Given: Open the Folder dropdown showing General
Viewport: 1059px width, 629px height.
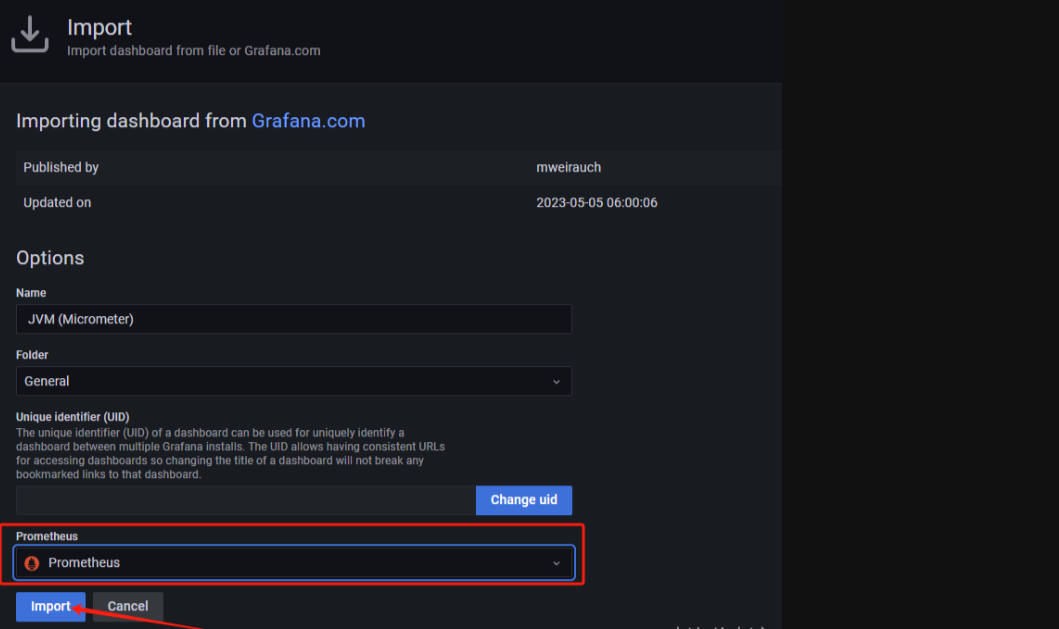Looking at the screenshot, I should point(294,381).
